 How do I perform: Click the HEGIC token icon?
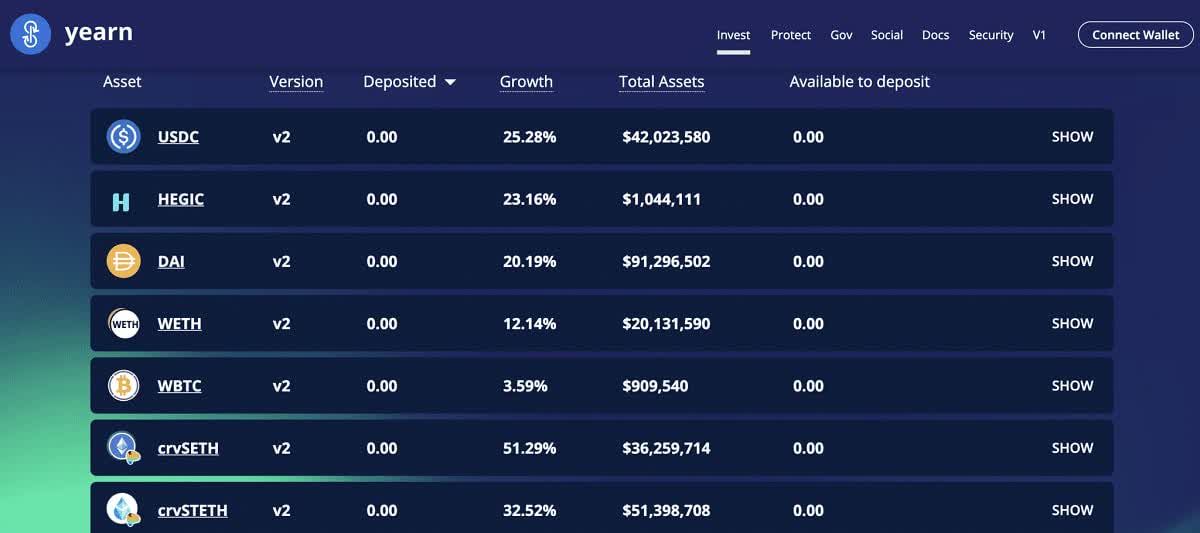121,201
